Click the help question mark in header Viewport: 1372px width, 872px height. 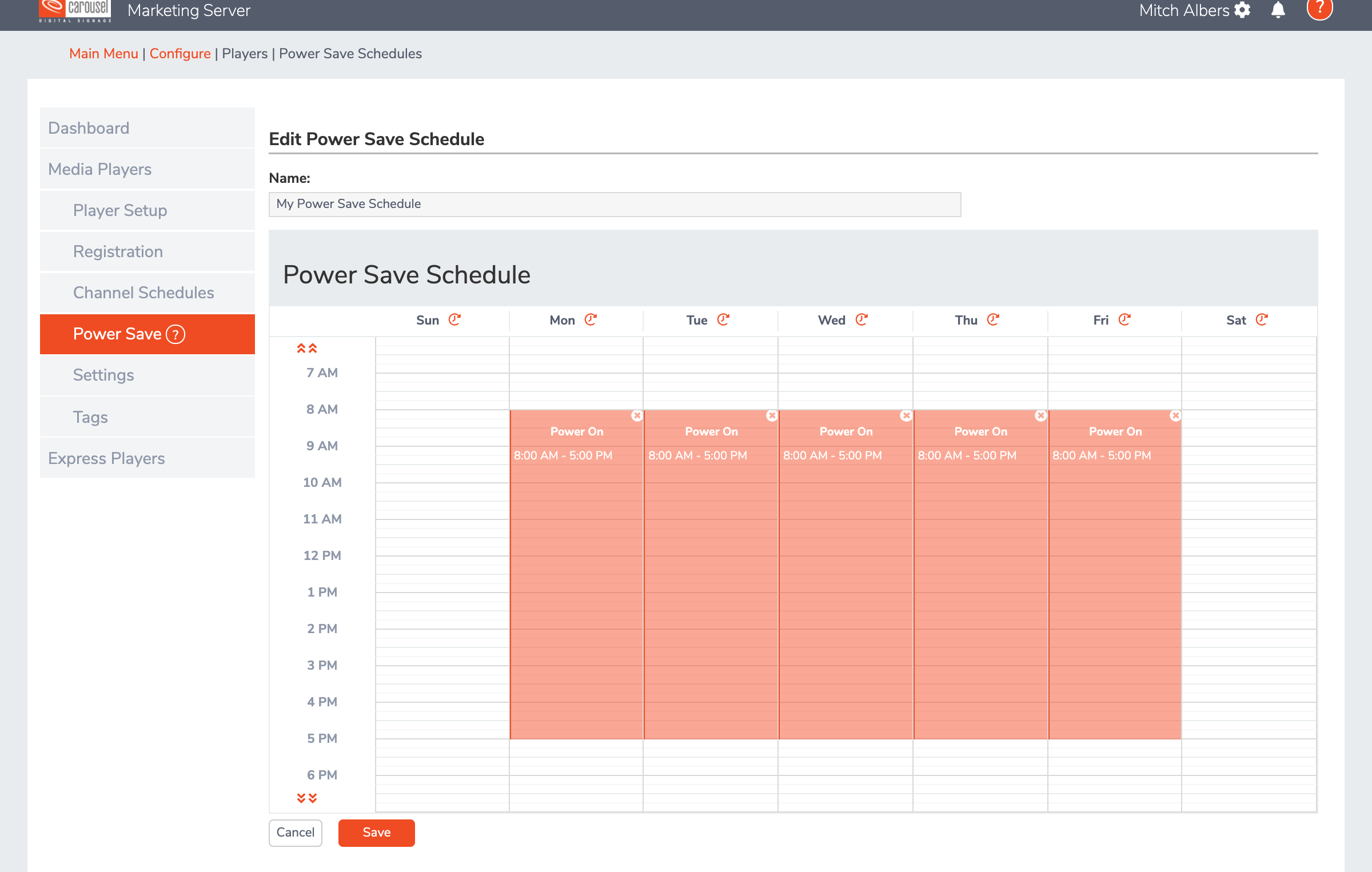pos(1320,9)
